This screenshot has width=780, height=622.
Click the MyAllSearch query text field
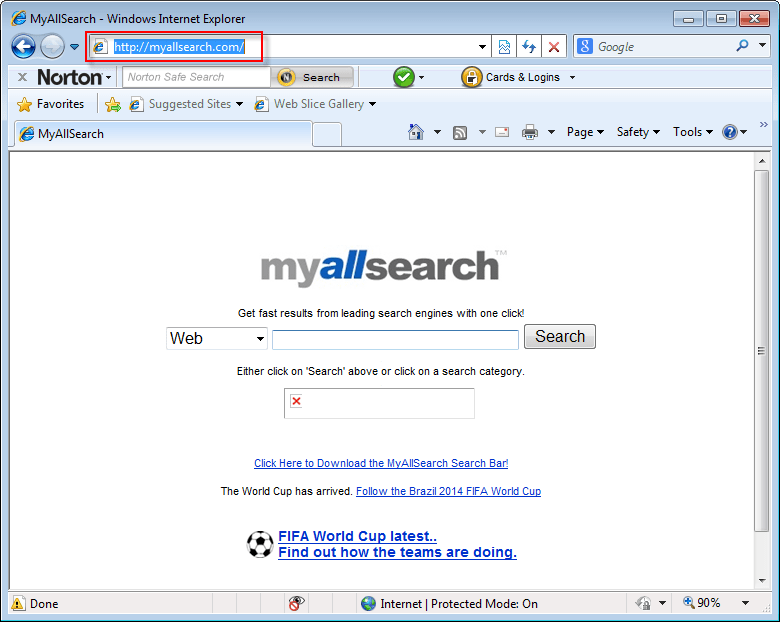395,339
